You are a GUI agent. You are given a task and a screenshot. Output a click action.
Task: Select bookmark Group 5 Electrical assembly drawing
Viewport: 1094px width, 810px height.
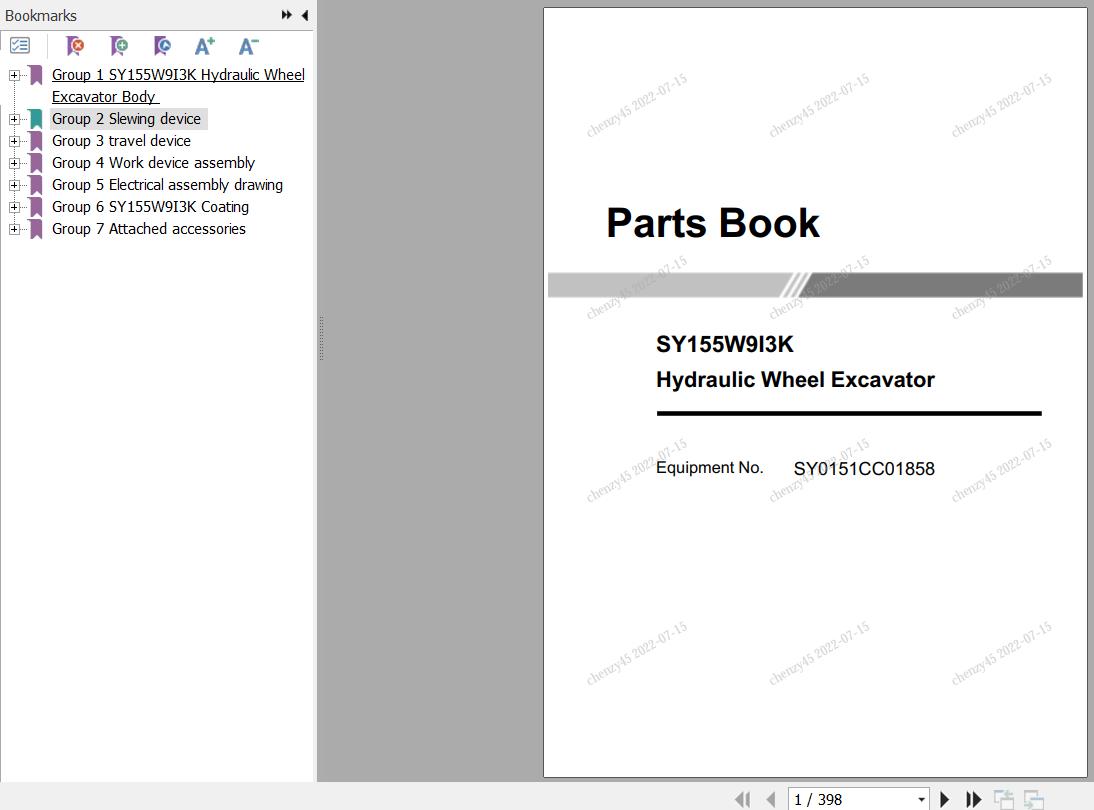tap(167, 185)
